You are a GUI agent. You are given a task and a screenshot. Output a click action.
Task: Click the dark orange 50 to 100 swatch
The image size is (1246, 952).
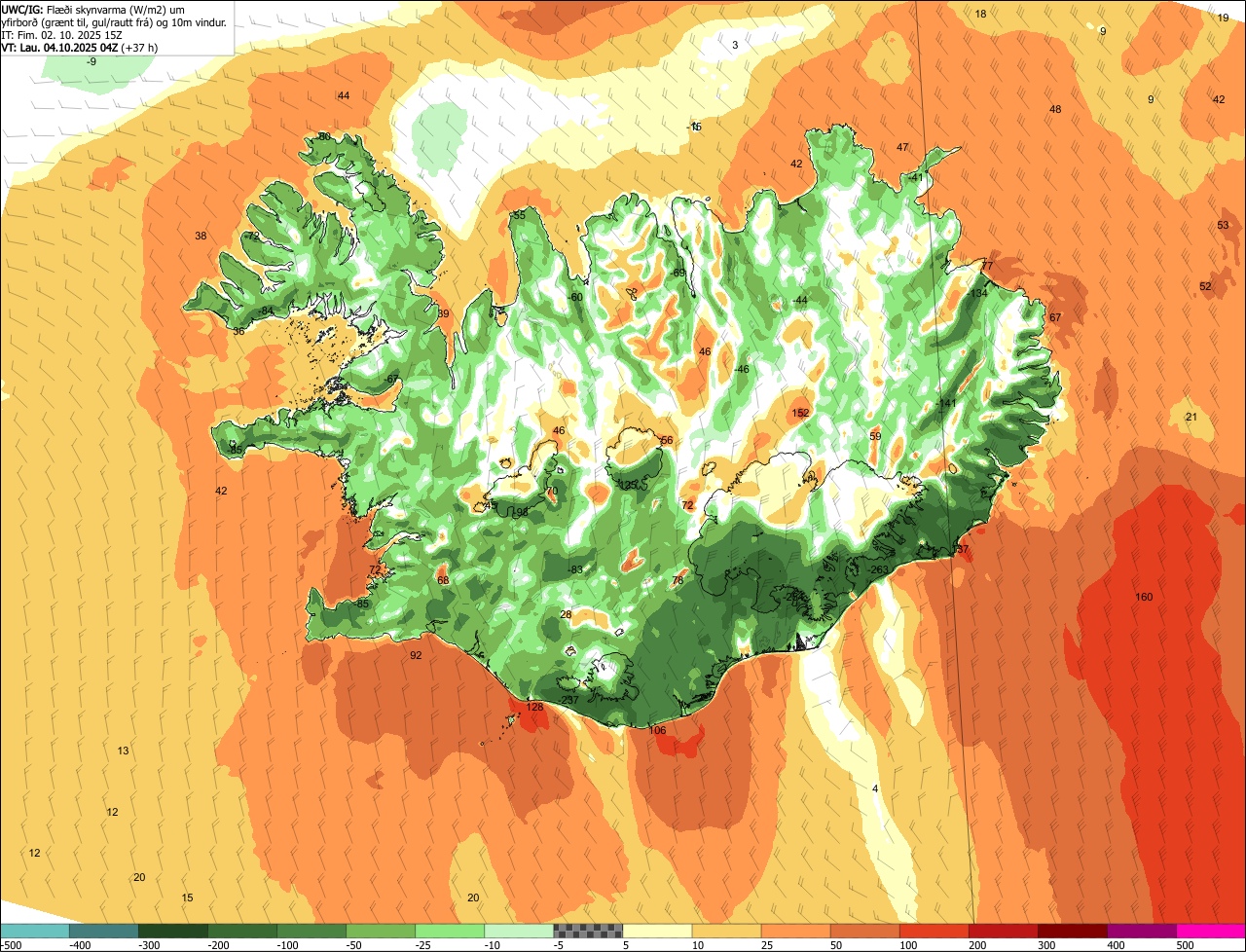[863, 931]
